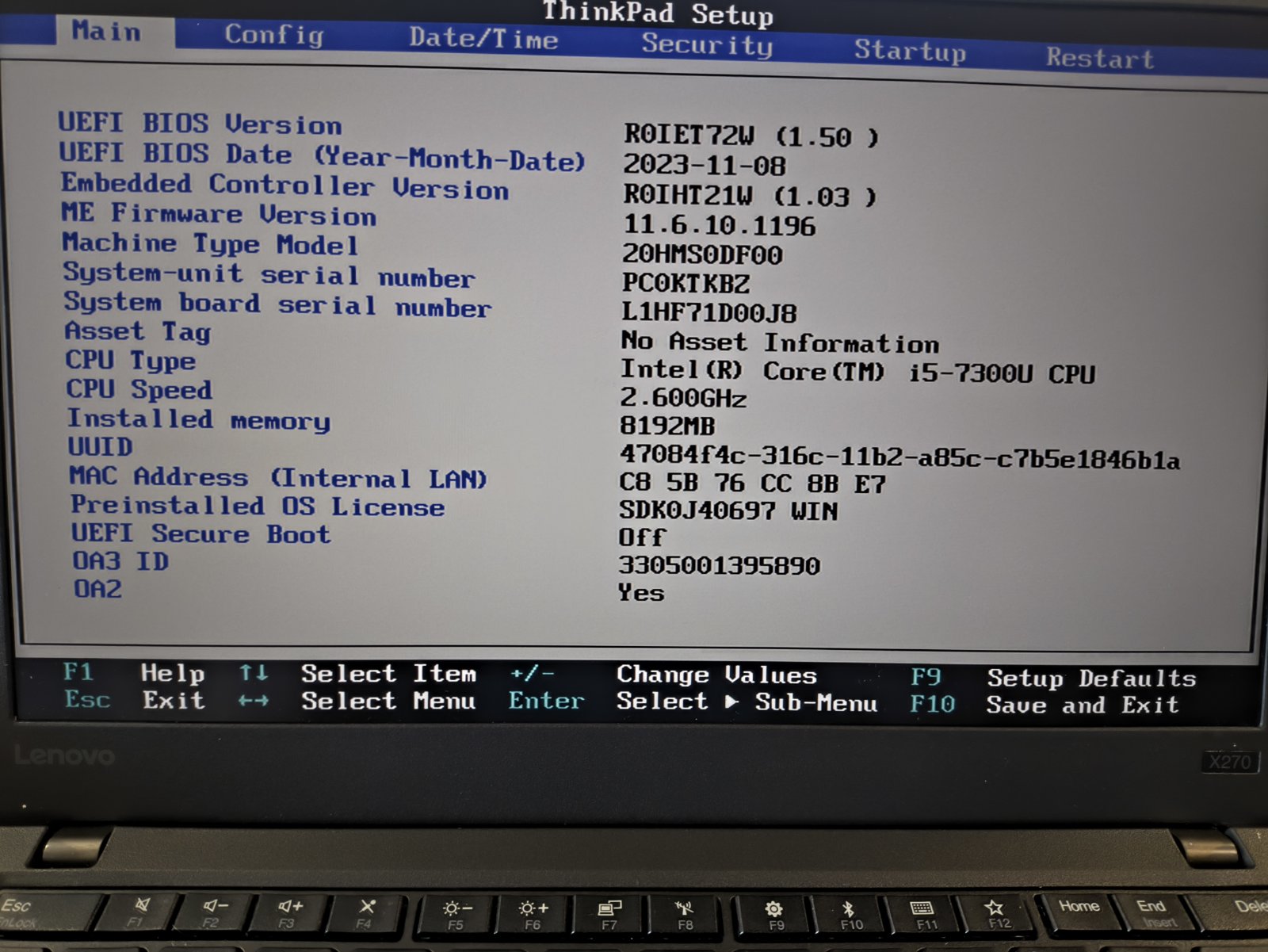Click F10 Save and Exit hint
1268x952 pixels.
tap(1045, 705)
